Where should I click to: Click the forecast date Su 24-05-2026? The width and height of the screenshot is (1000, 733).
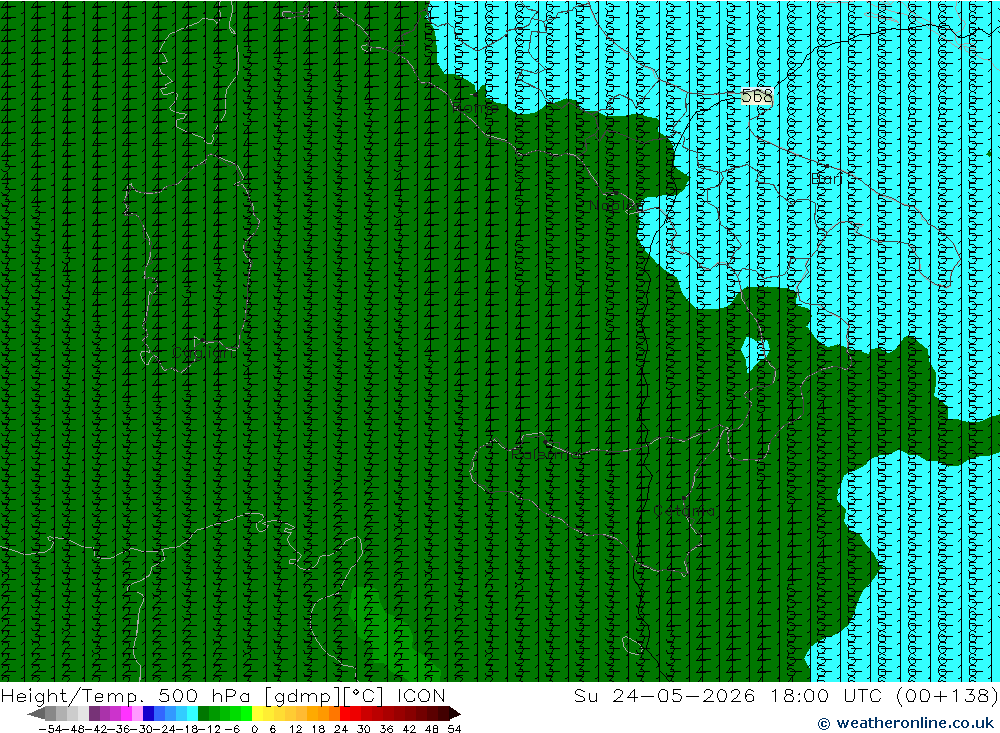[664, 695]
